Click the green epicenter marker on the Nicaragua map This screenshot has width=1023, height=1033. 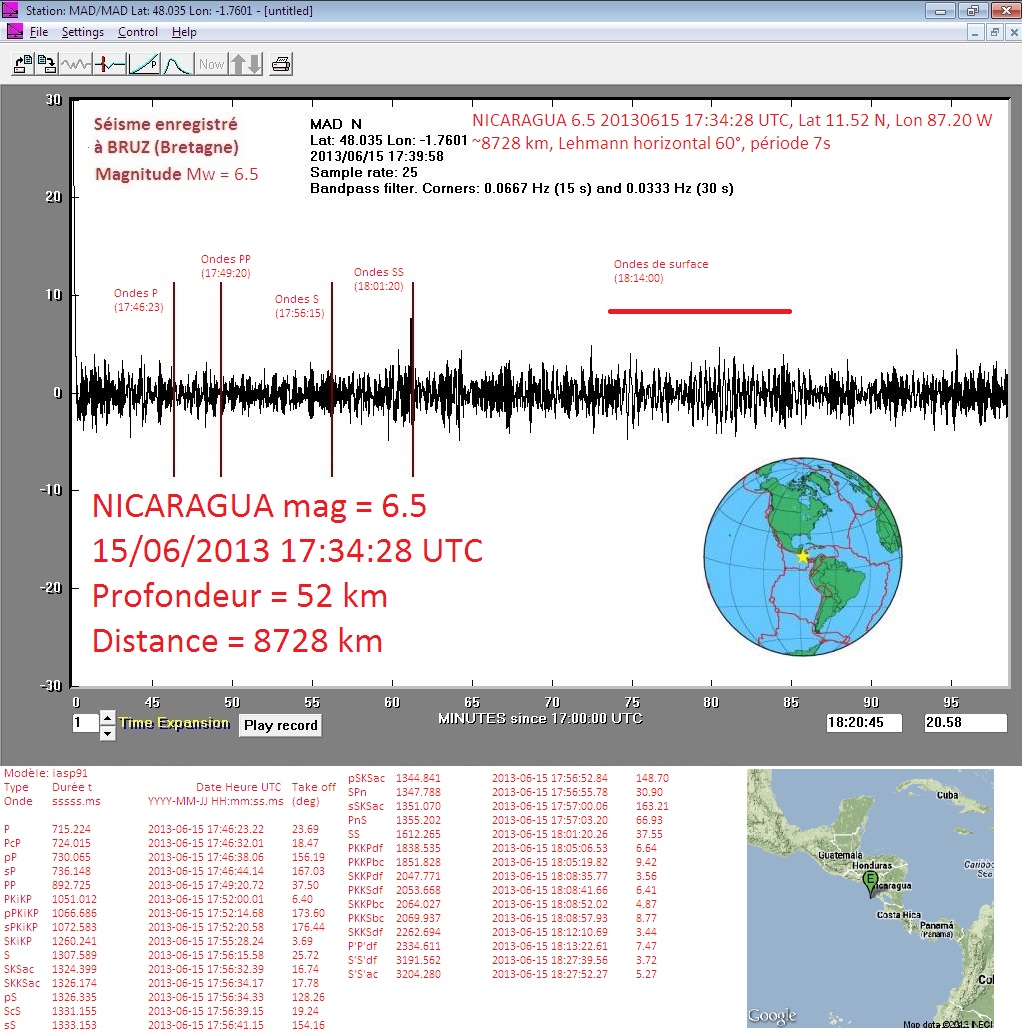click(870, 881)
